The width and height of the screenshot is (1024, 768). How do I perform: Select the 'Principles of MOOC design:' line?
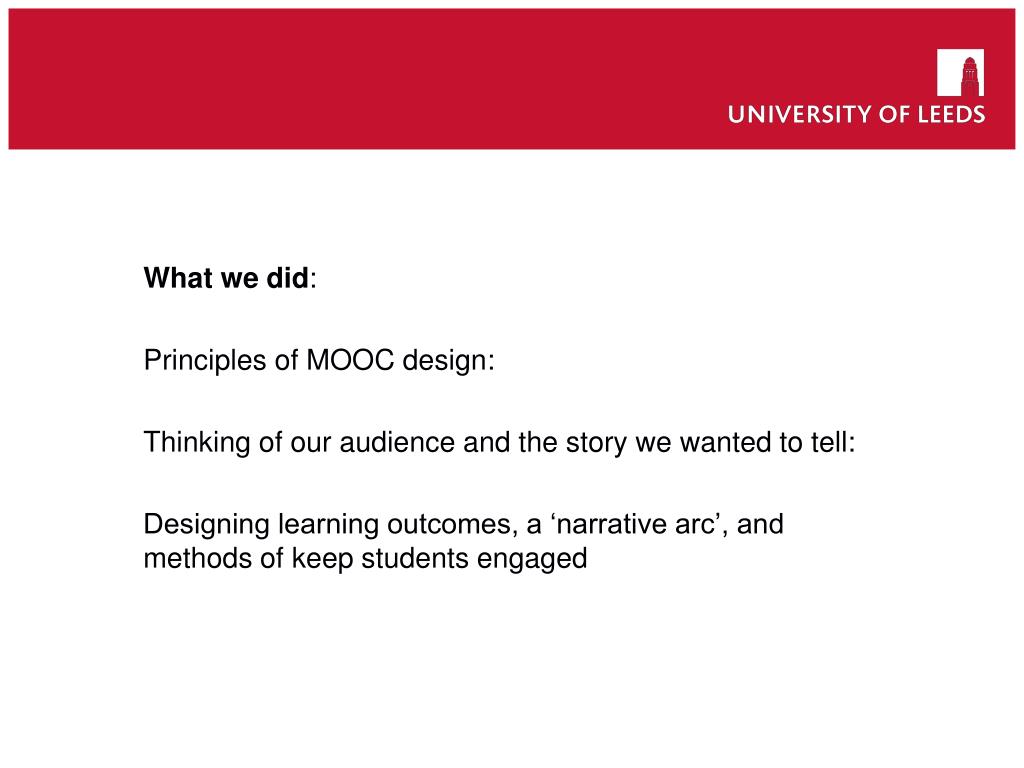pos(319,360)
